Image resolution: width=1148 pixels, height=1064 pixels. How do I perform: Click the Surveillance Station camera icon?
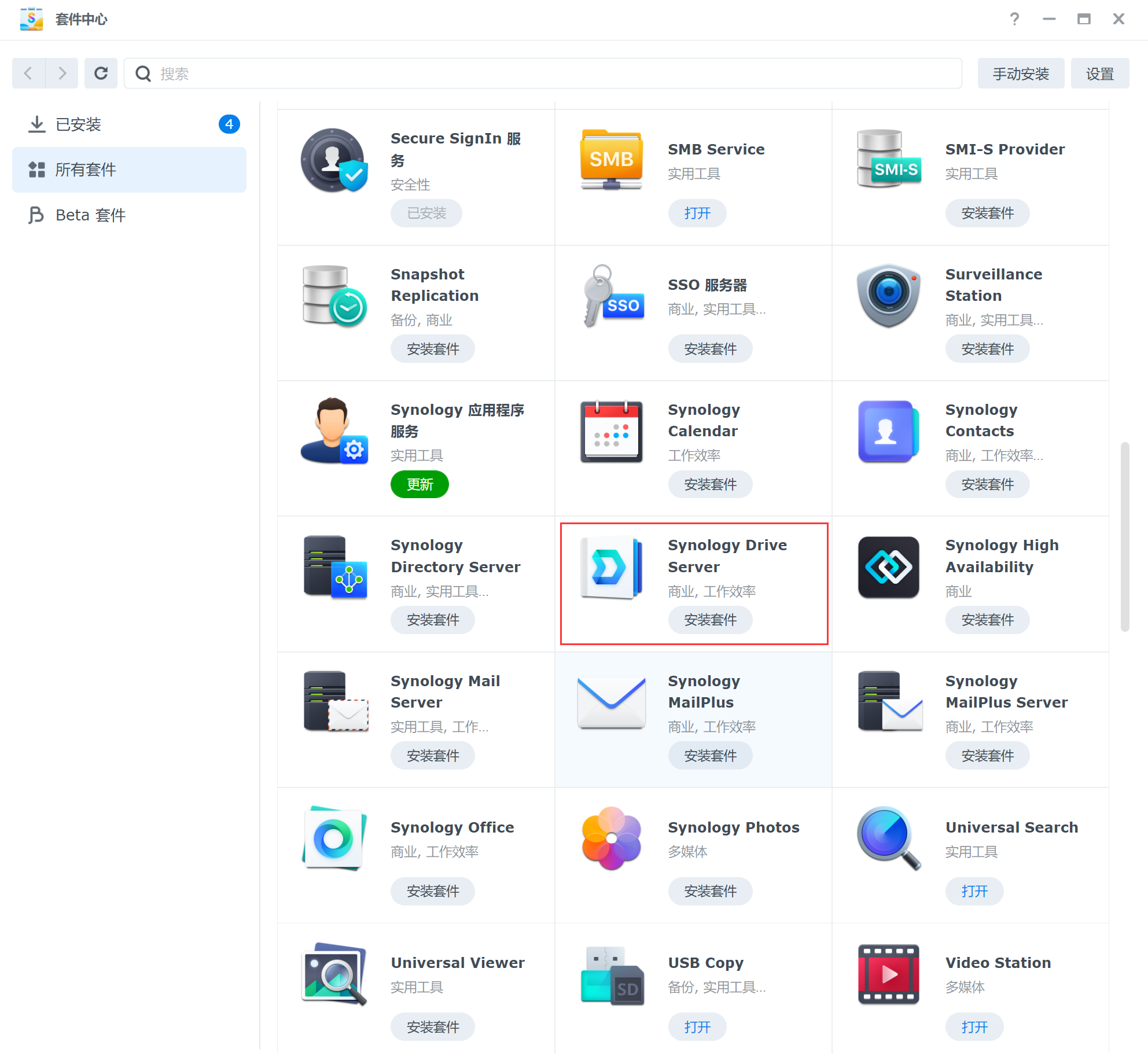888,295
